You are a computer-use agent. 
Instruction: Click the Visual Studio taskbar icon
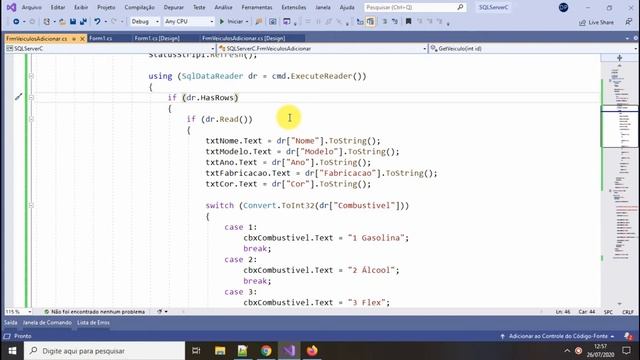coord(289,351)
